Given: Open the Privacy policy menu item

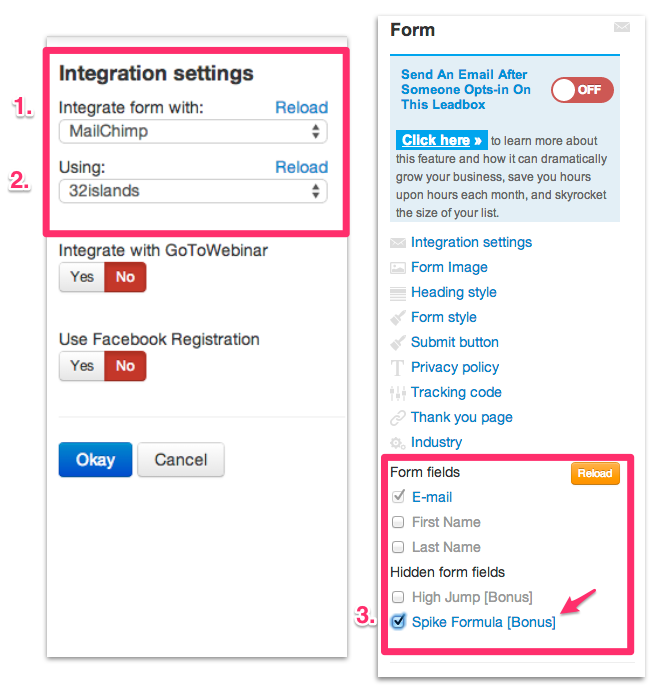Looking at the screenshot, I should click(x=455, y=367).
